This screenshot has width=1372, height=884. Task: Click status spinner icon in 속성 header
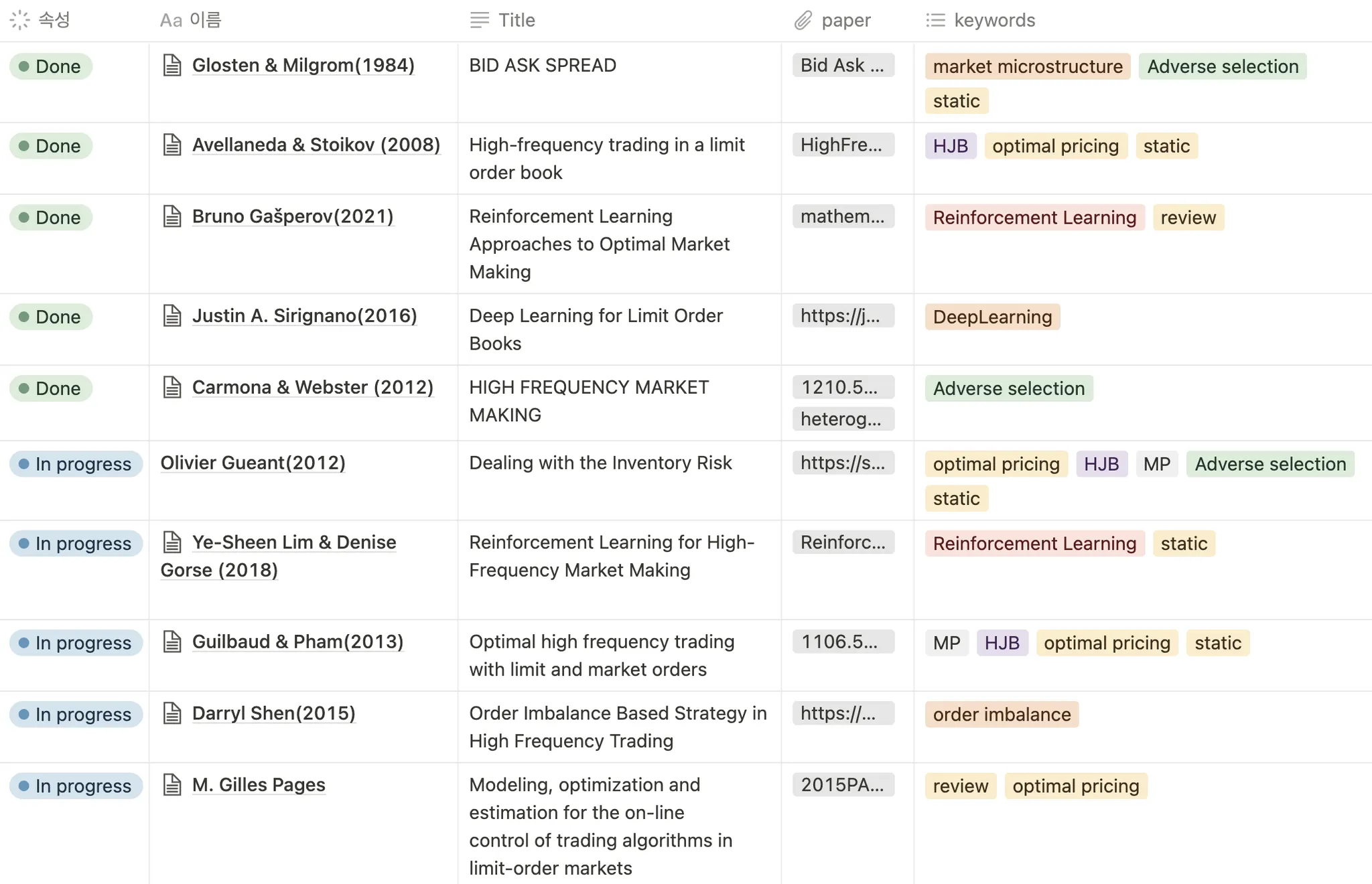pyautogui.click(x=20, y=20)
